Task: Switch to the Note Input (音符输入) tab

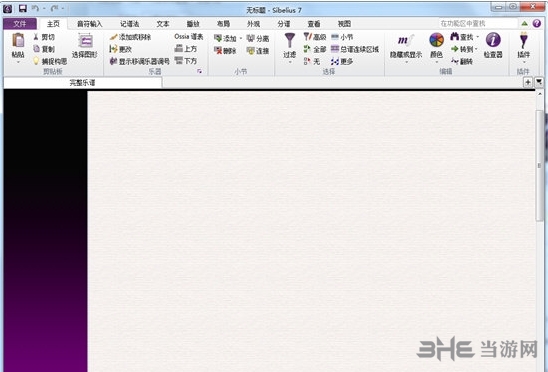Action: (x=89, y=24)
